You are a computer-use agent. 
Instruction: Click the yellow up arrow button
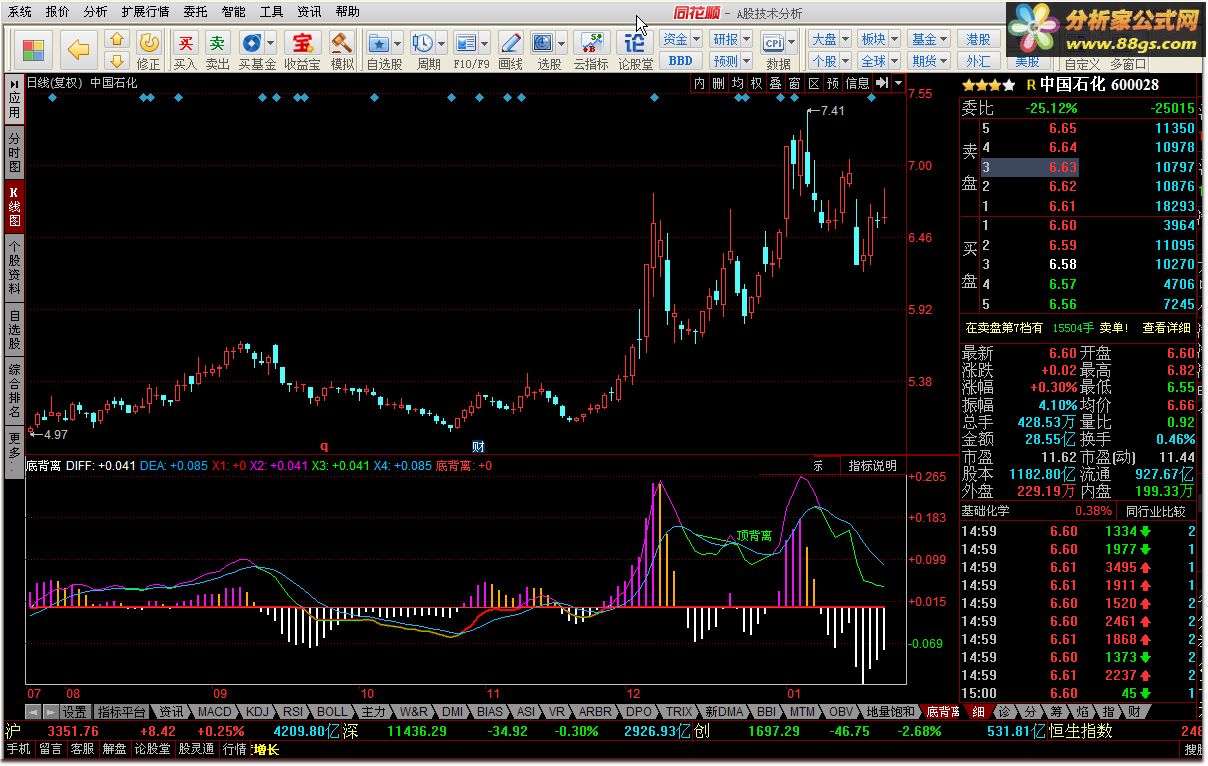[x=117, y=40]
